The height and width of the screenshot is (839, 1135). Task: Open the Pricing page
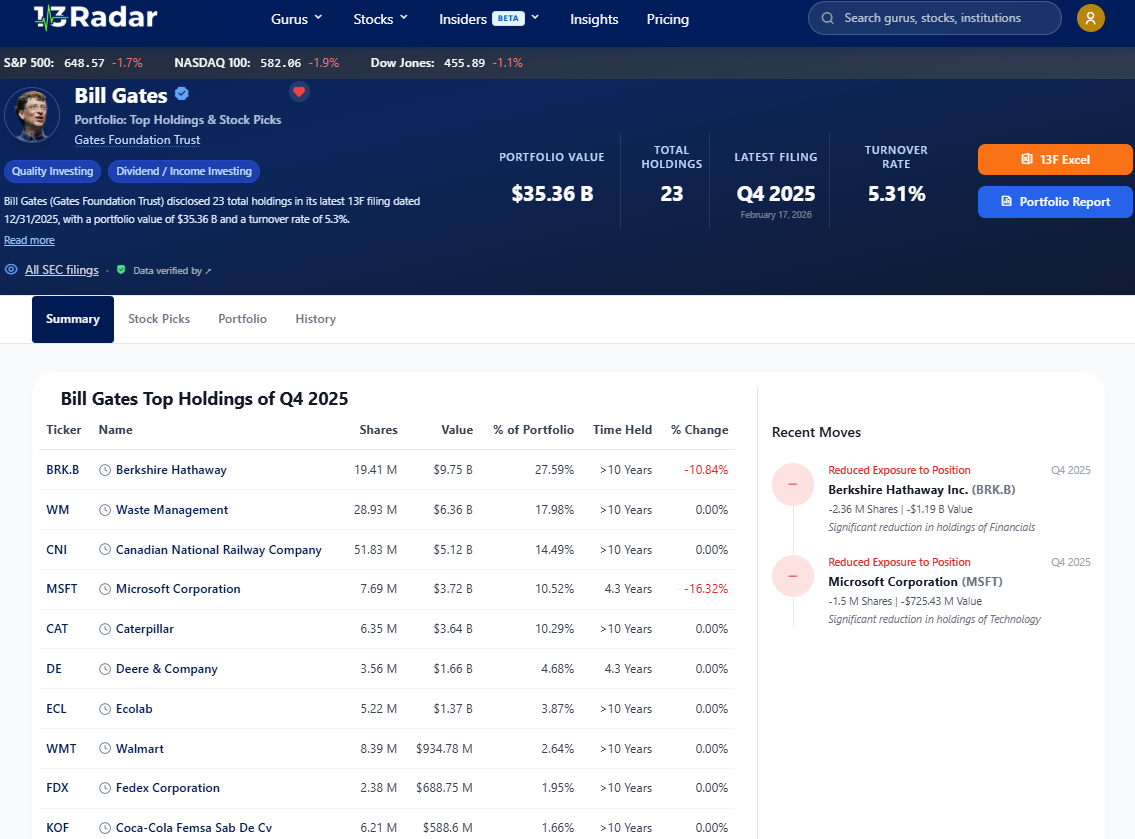[x=667, y=19]
